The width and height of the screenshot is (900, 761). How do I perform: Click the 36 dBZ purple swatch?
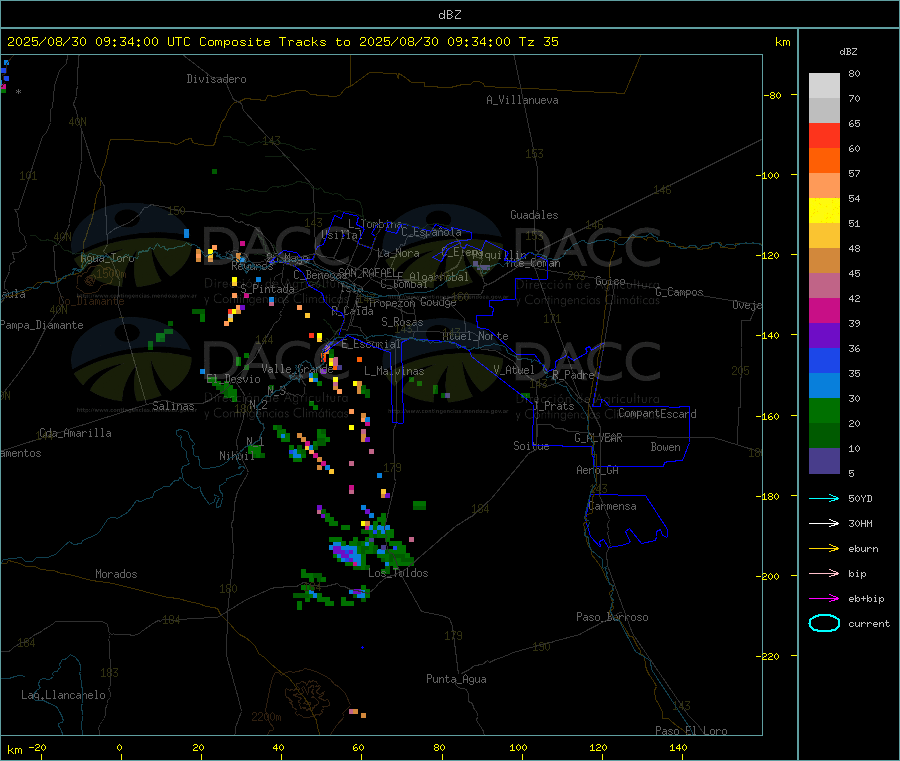click(824, 336)
